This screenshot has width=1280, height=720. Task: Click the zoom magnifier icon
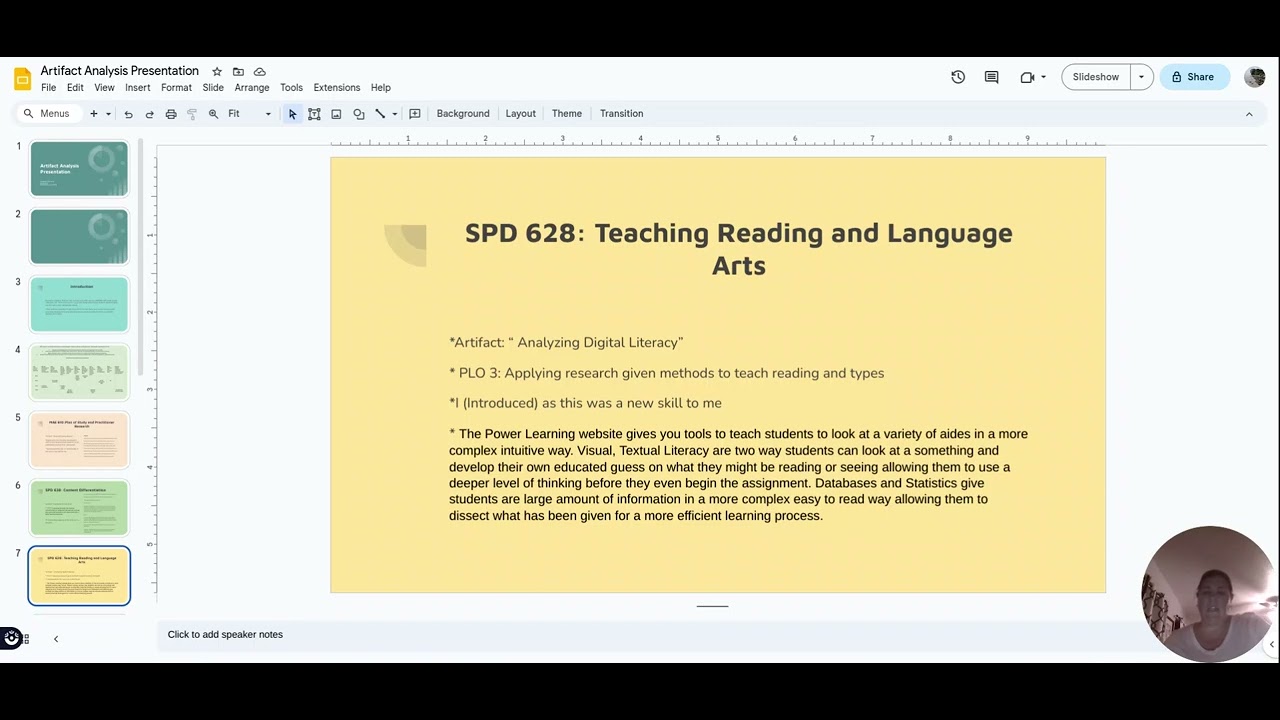213,114
